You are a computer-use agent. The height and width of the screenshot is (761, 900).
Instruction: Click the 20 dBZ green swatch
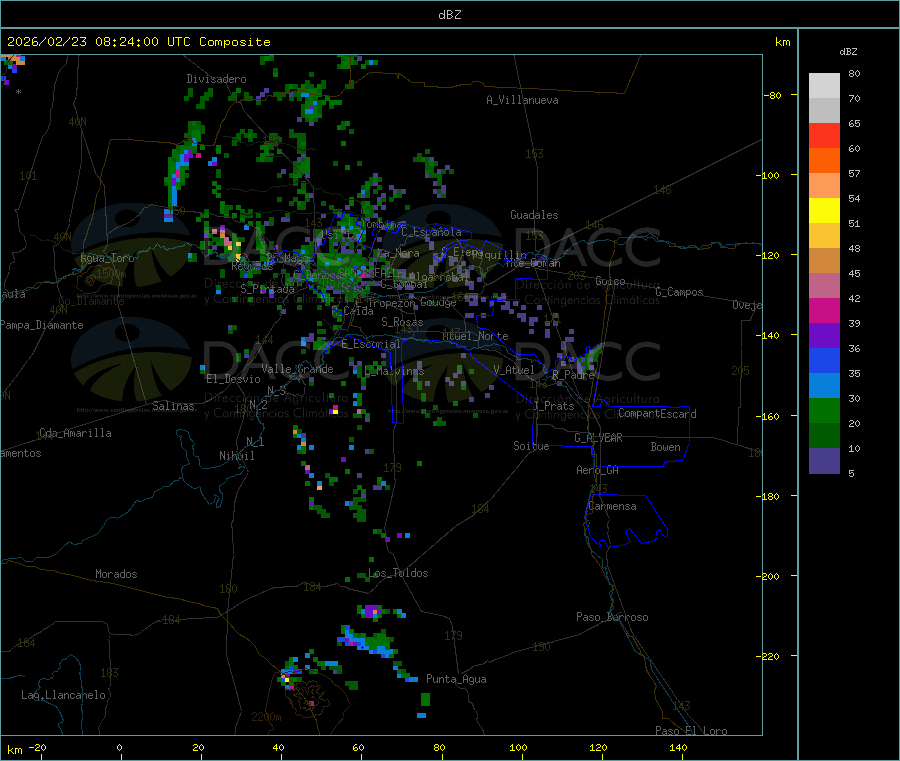tap(824, 435)
